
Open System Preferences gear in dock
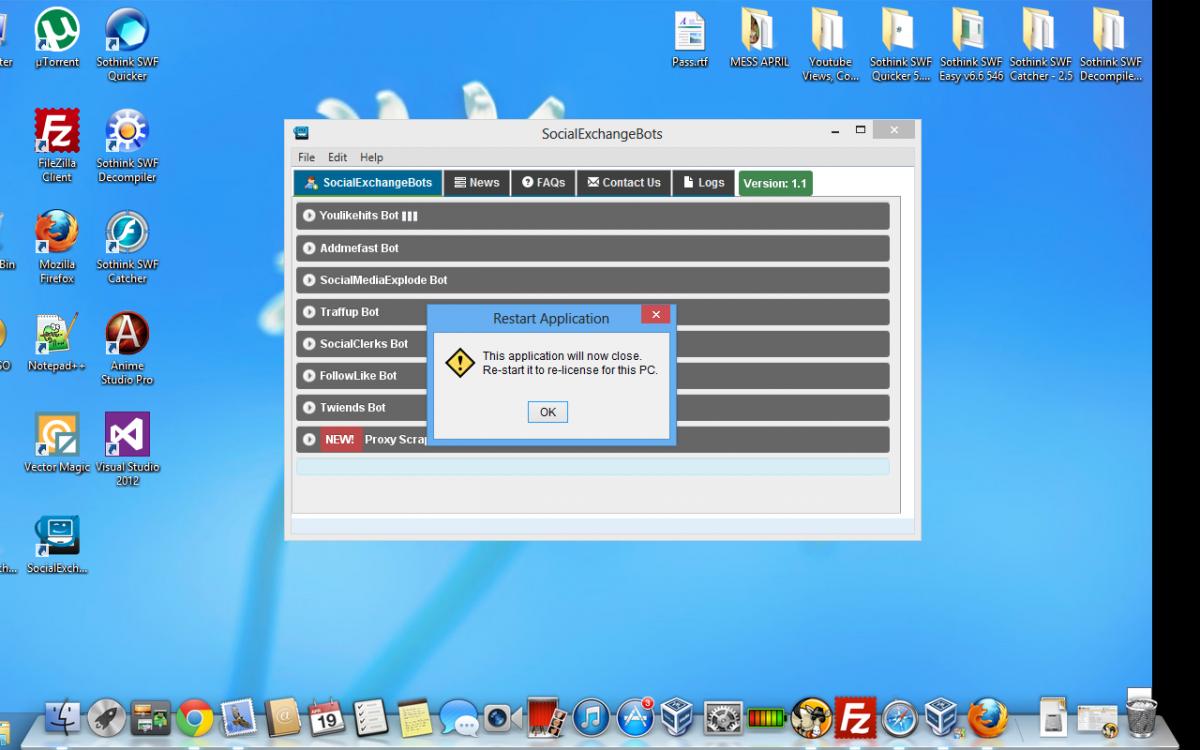click(723, 718)
